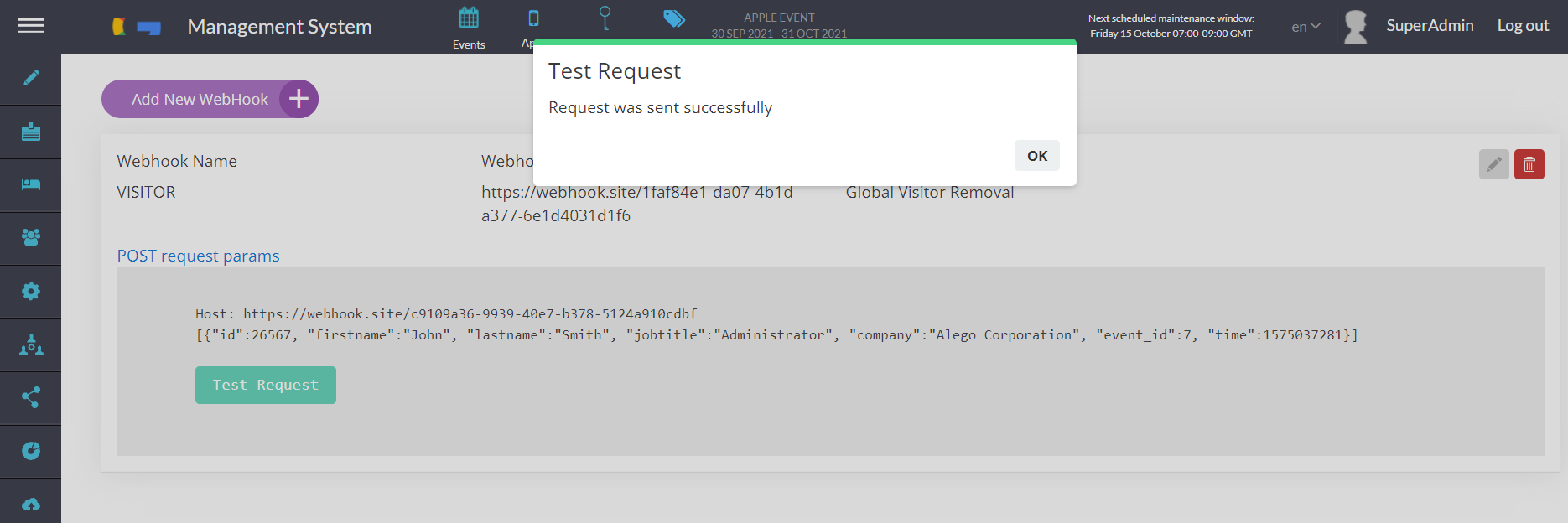Open the pie chart reports icon
The height and width of the screenshot is (523, 1568).
pyautogui.click(x=31, y=451)
